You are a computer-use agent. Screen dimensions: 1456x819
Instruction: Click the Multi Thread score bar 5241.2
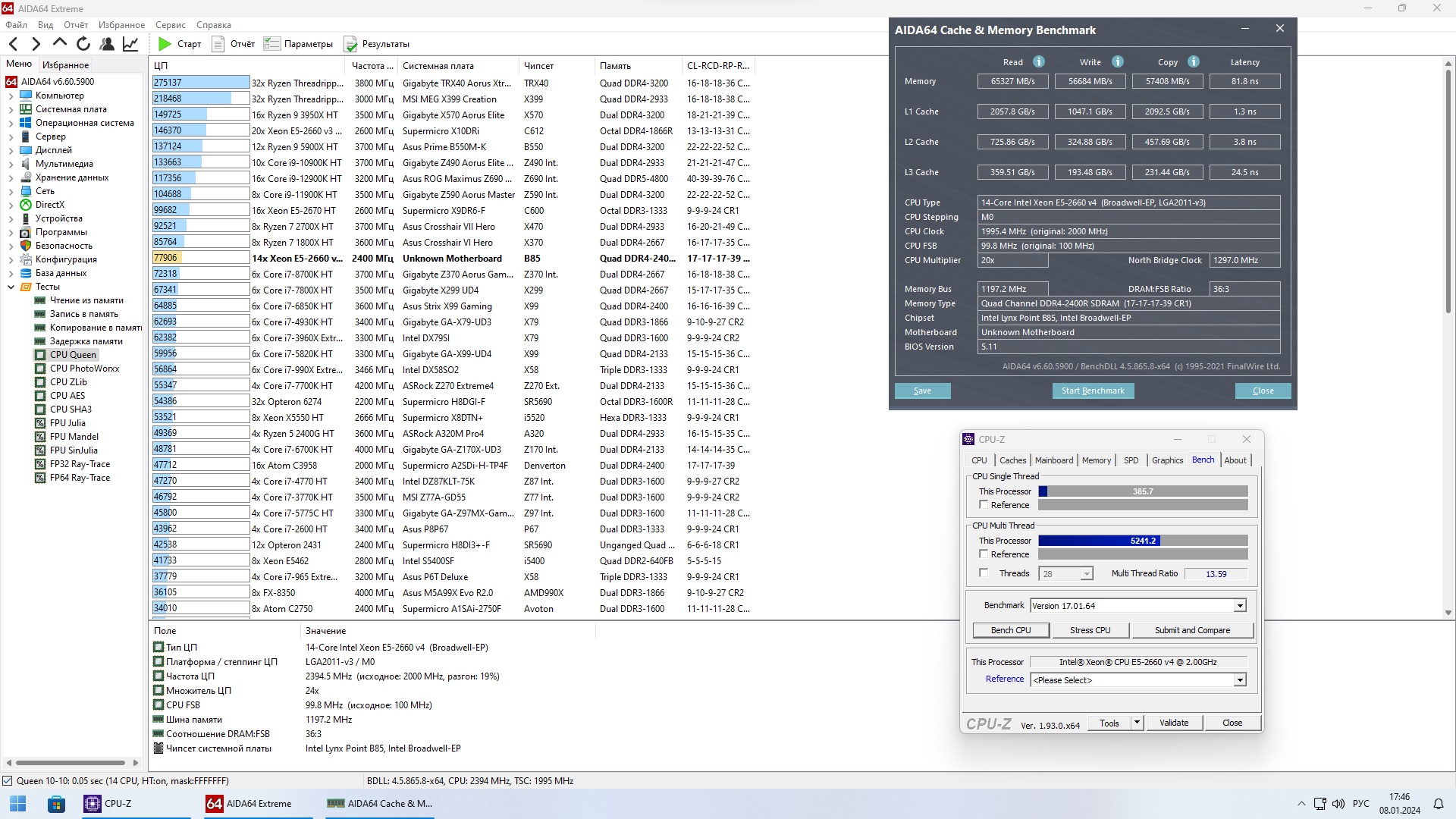pos(1143,541)
